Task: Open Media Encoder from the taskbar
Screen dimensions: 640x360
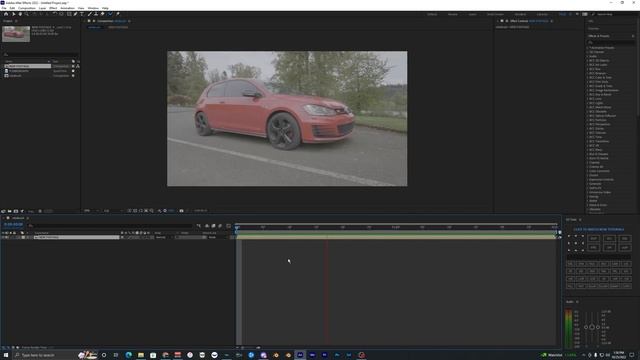Action: click(312, 355)
